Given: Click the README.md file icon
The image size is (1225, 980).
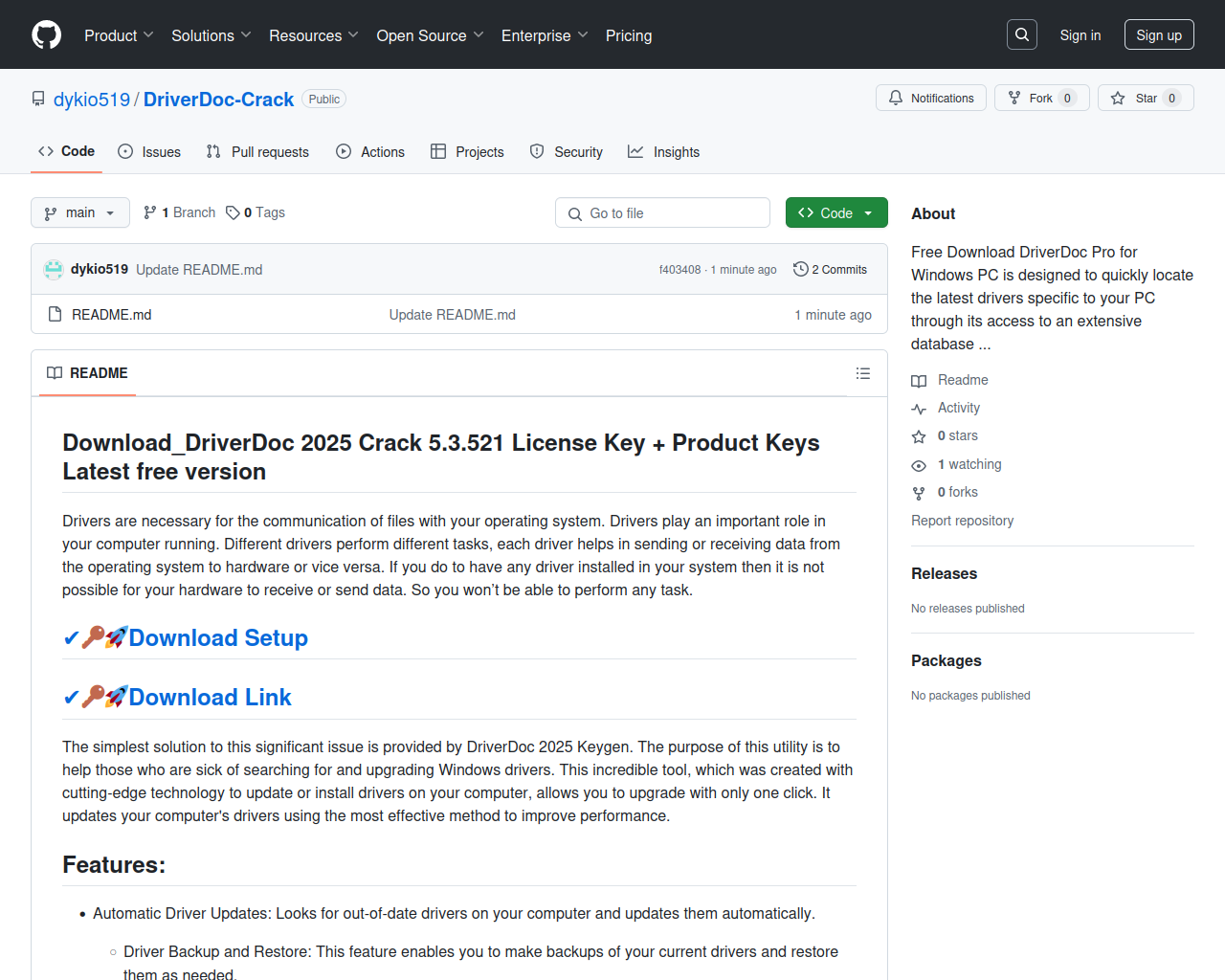Looking at the screenshot, I should [x=56, y=314].
